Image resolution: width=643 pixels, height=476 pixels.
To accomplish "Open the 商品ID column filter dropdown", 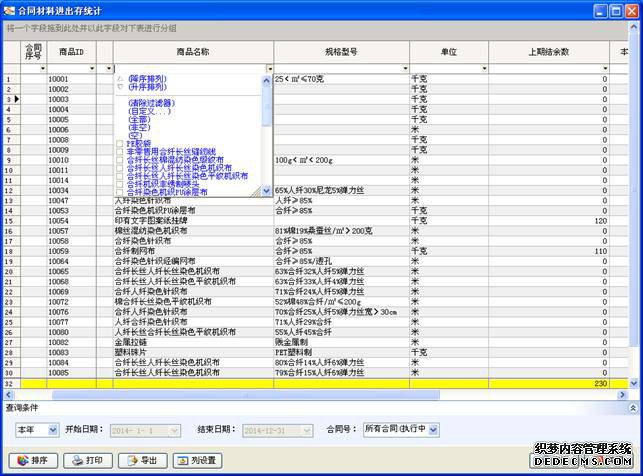I will [94, 67].
